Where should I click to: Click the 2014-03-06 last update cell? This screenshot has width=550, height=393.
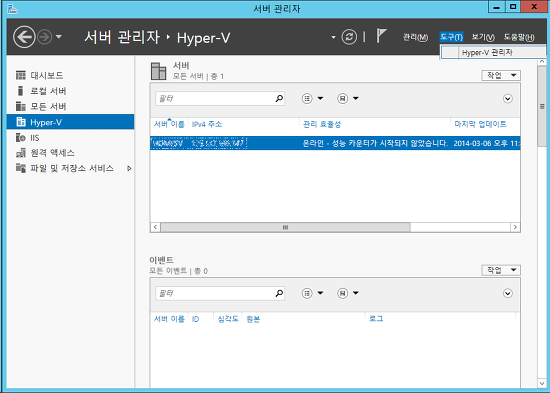(x=487, y=143)
